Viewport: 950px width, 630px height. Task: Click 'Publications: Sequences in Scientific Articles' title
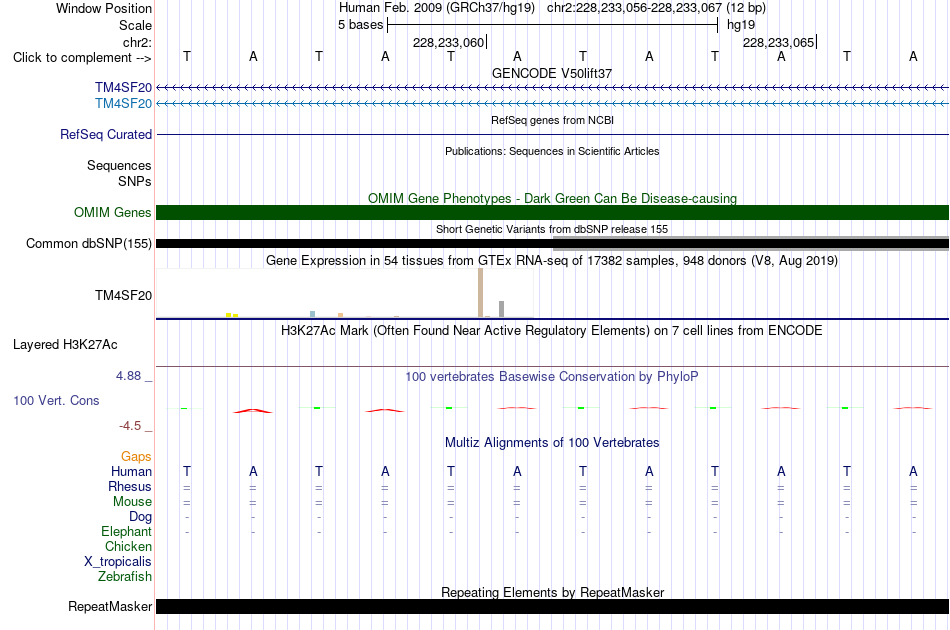pyautogui.click(x=552, y=151)
